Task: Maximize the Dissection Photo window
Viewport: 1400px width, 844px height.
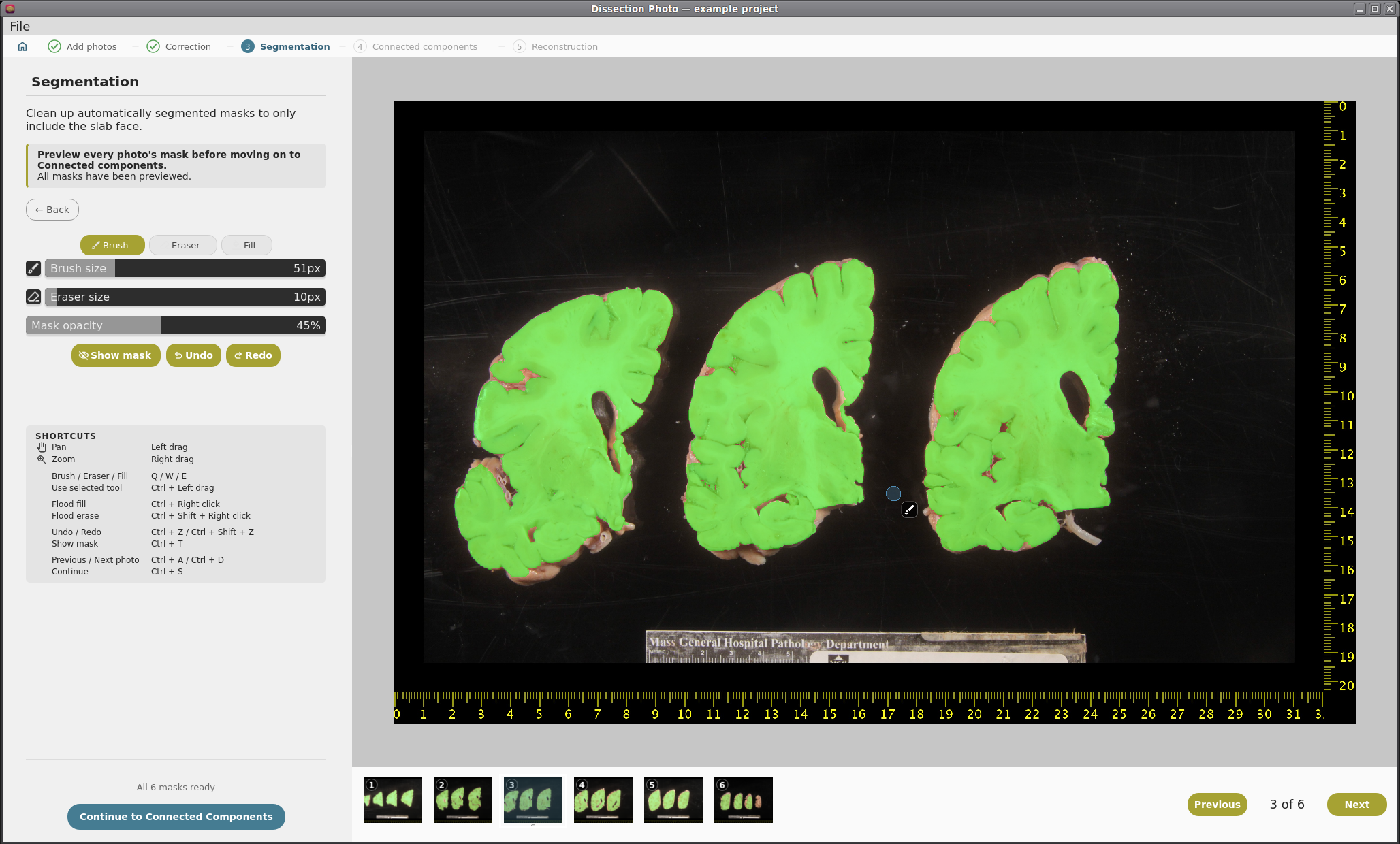Action: click(1375, 9)
